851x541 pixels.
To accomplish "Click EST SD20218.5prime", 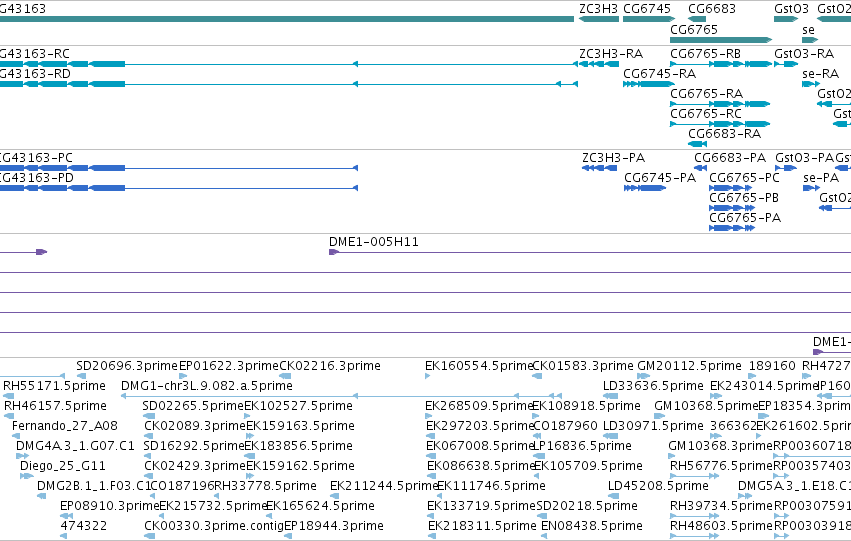I will tap(542, 516).
